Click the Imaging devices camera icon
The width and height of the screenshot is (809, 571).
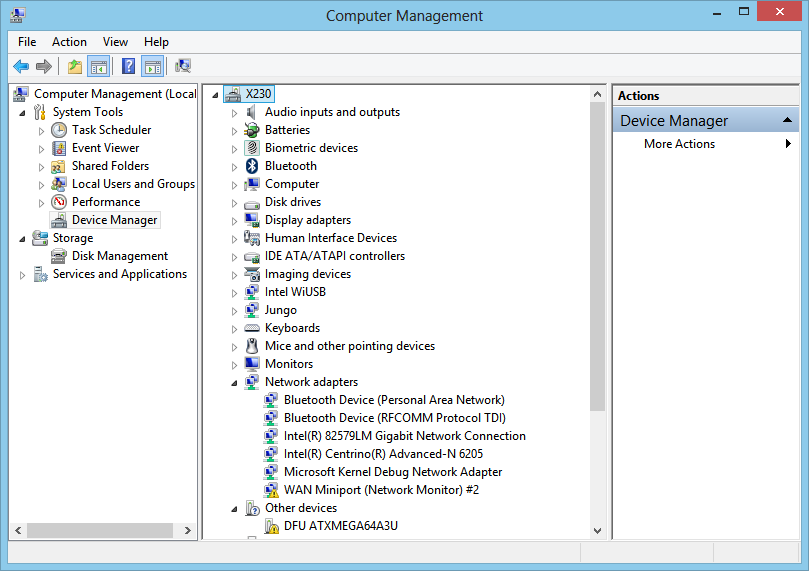click(252, 274)
